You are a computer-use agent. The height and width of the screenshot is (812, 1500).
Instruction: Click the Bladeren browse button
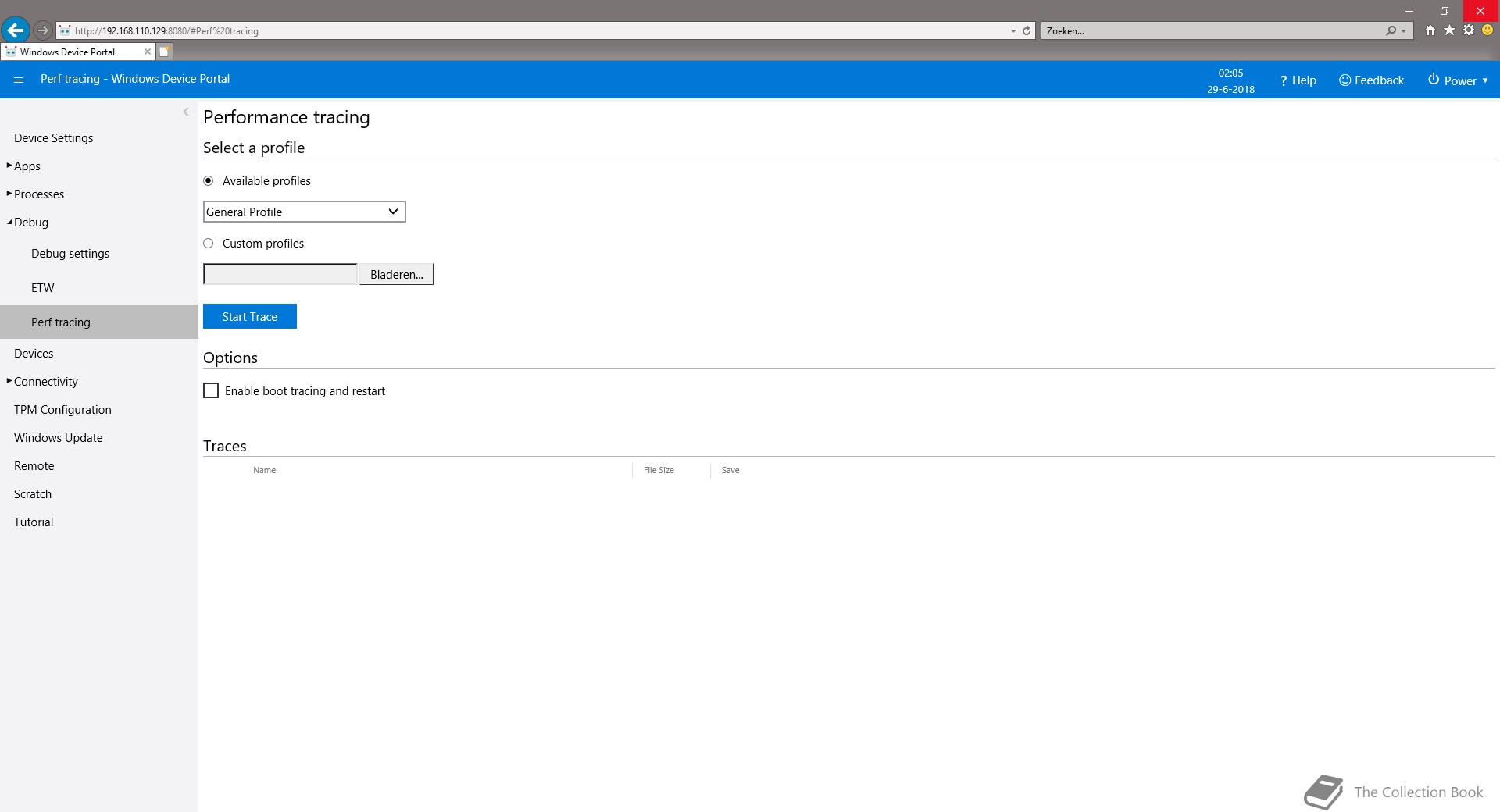pyautogui.click(x=396, y=274)
